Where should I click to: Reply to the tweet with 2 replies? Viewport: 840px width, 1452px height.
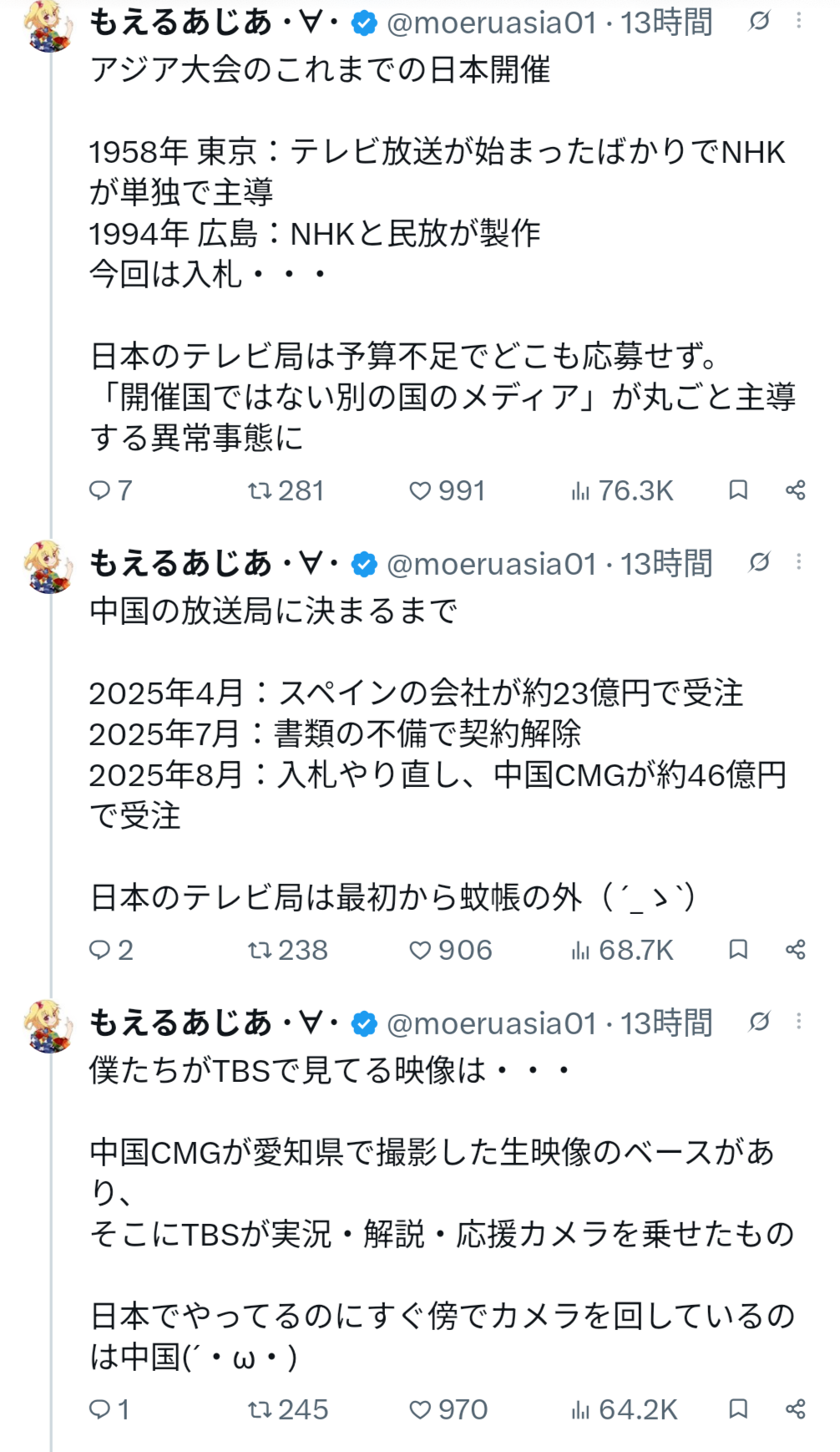pyautogui.click(x=111, y=950)
